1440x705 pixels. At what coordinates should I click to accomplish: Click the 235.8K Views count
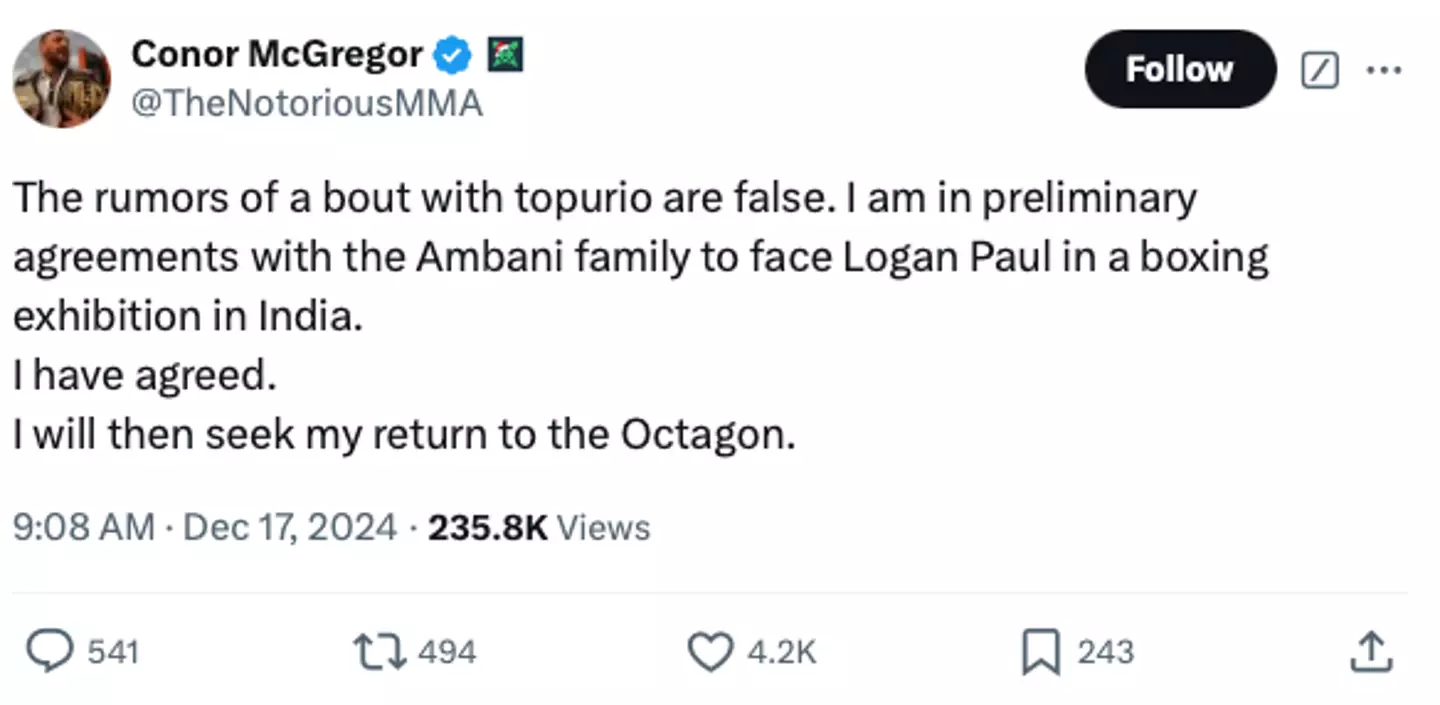click(x=539, y=527)
